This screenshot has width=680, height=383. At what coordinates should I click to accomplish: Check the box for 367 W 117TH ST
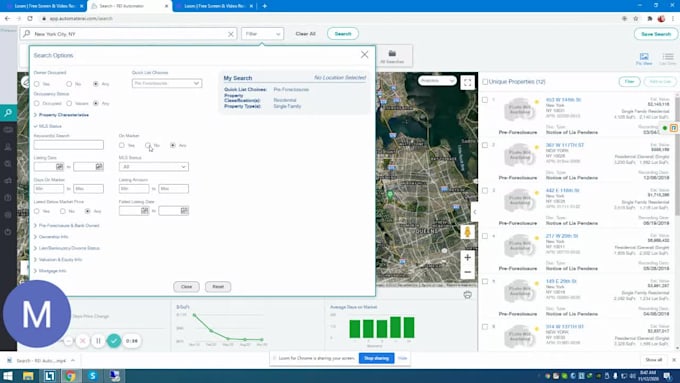[485, 145]
